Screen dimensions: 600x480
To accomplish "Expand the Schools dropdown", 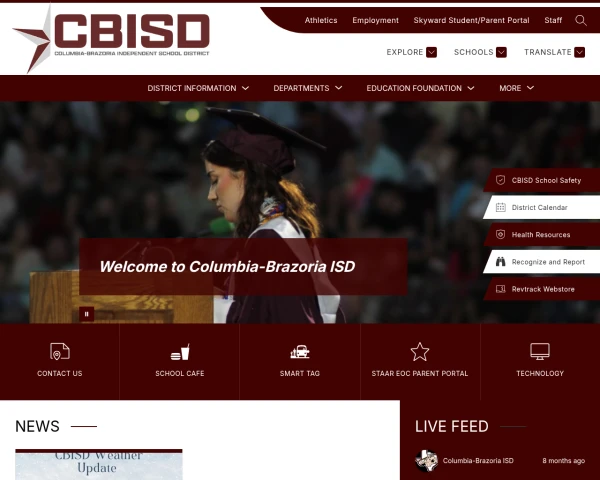I will 480,52.
